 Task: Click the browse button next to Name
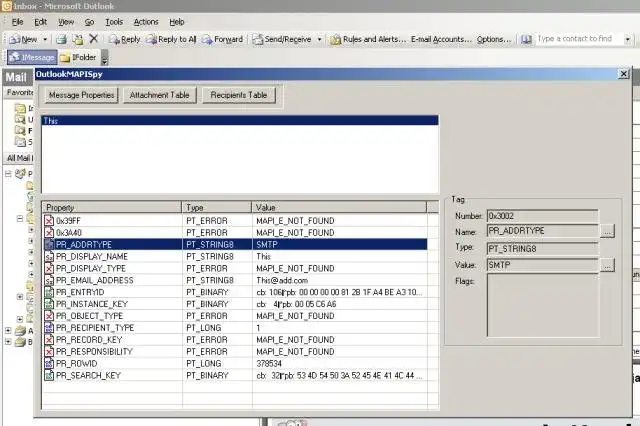pos(607,232)
